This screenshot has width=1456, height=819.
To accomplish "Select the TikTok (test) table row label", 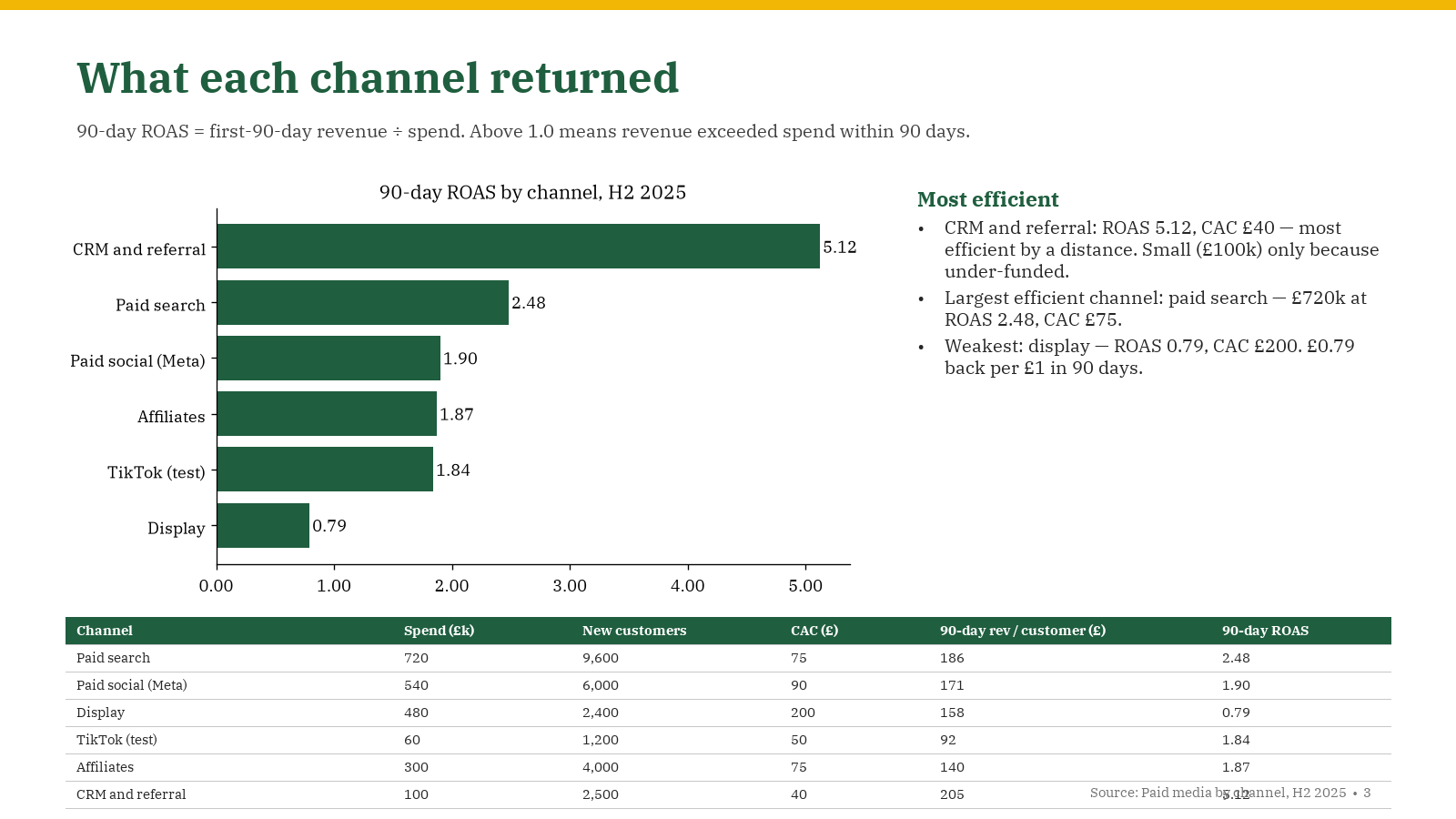I will point(116,740).
